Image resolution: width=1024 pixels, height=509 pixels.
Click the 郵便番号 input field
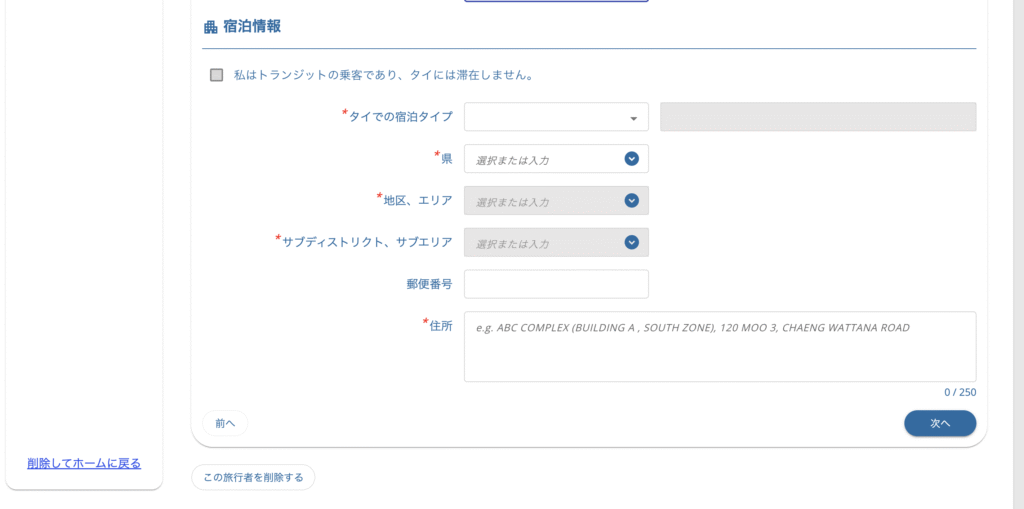(556, 284)
